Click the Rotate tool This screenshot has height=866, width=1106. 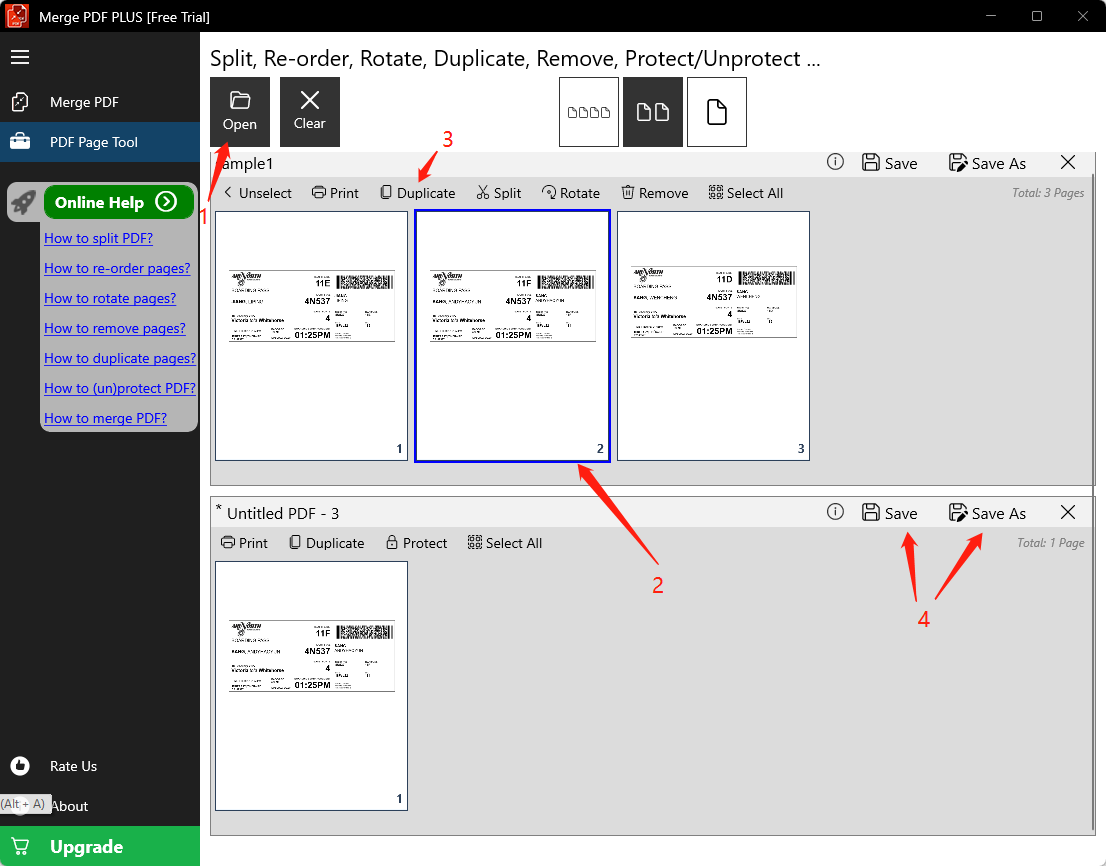(571, 193)
